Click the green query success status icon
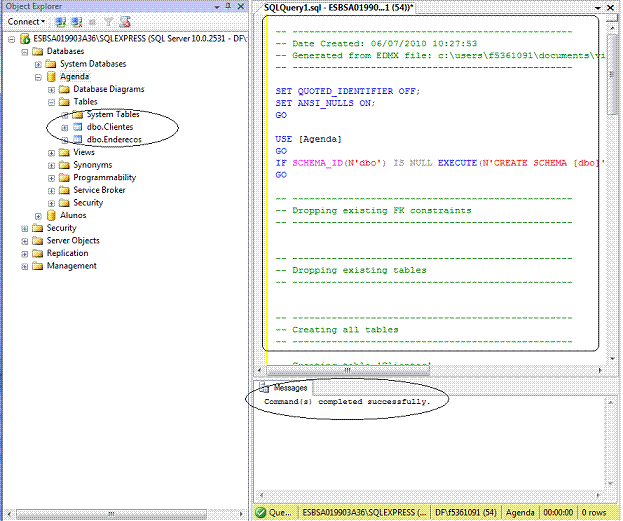This screenshot has height=521, width=623. coord(261,513)
